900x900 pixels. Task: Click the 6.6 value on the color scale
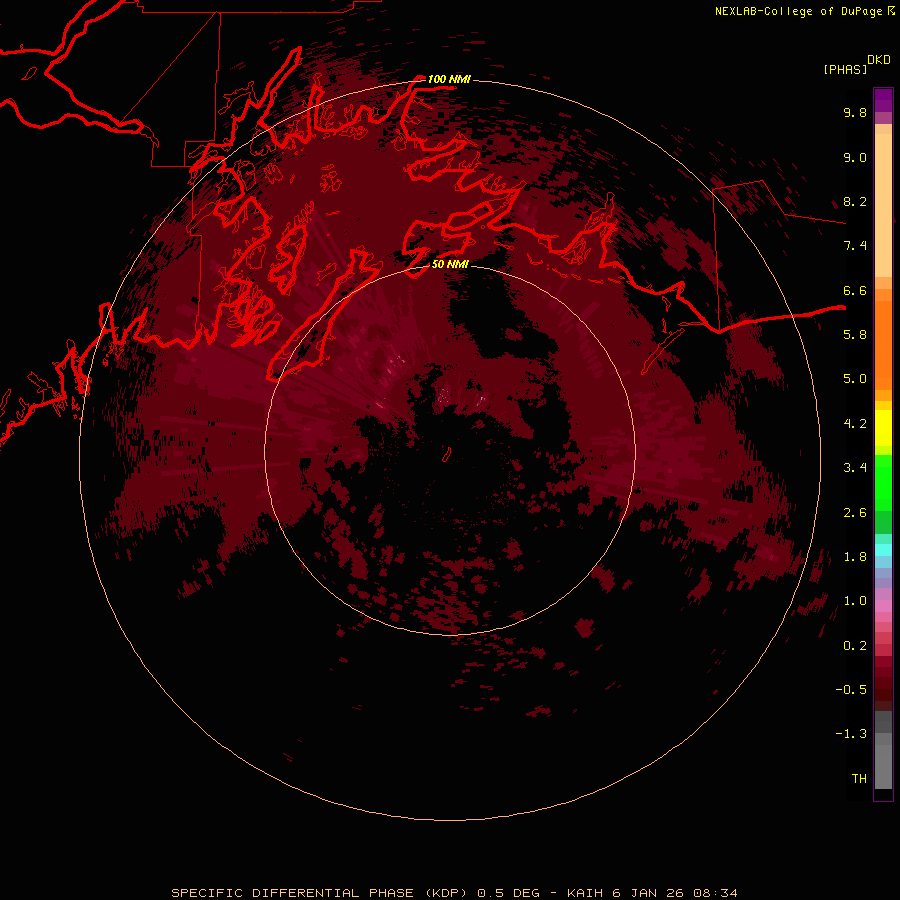[x=855, y=290]
